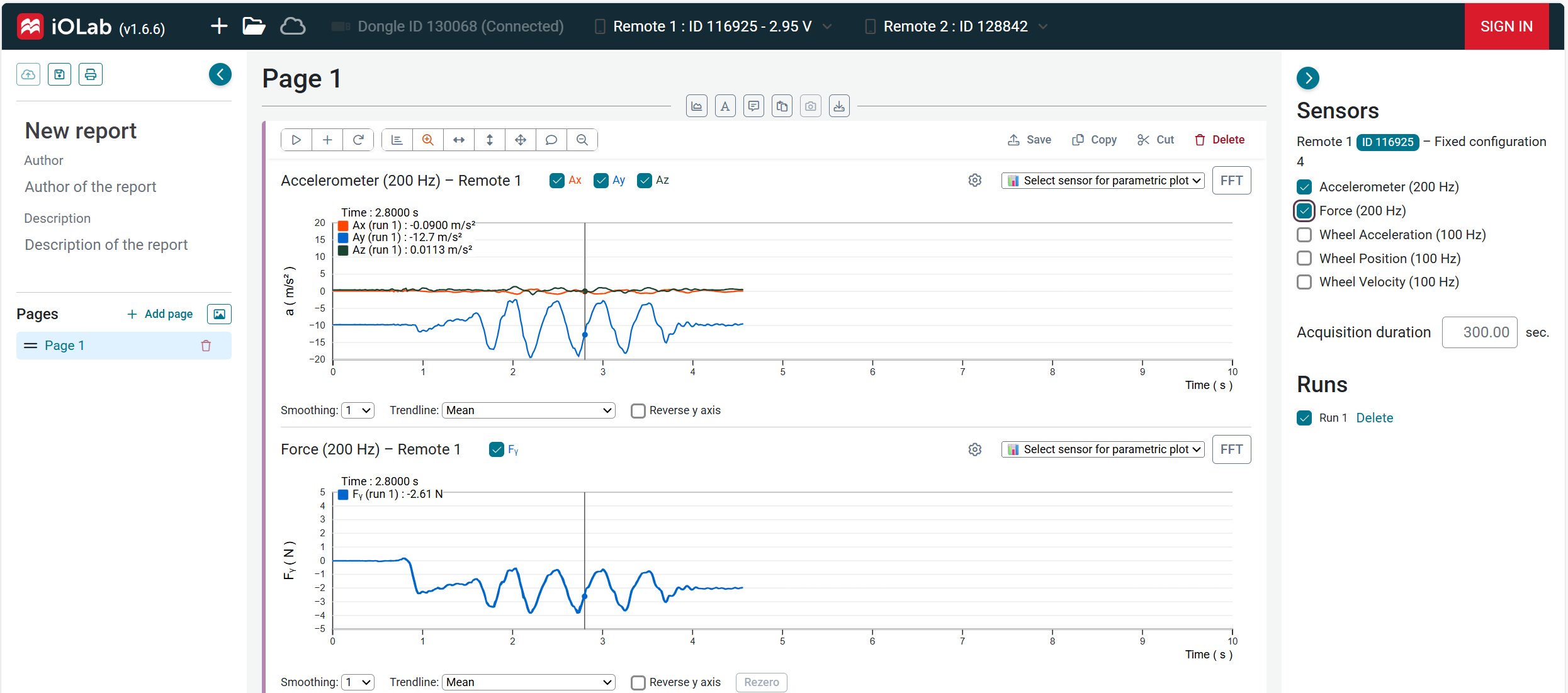The image size is (1568, 693).
Task: Collapse the left report sidebar
Action: (x=220, y=75)
